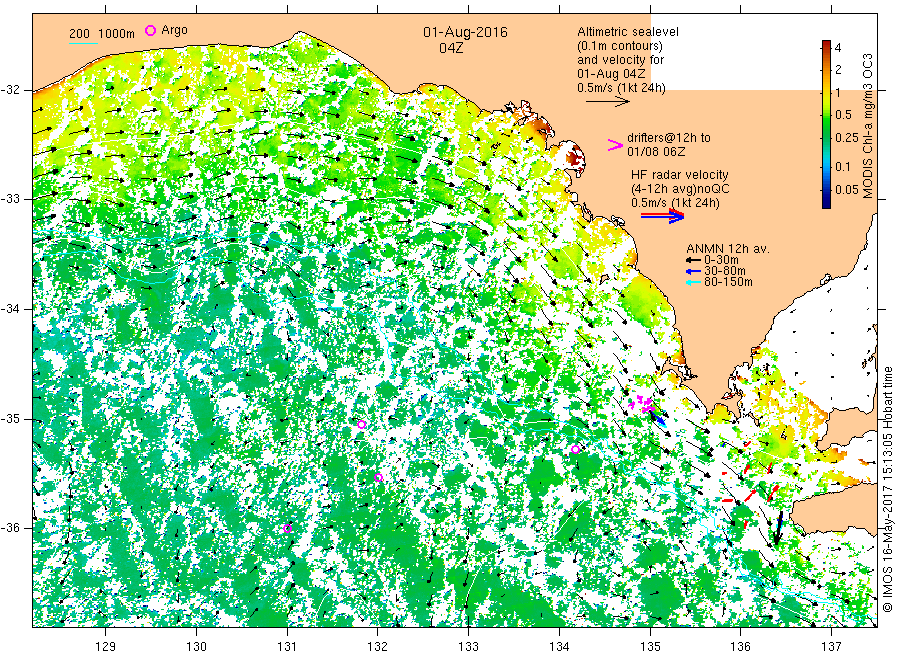This screenshot has width=900, height=660.
Task: Click the longitude axis label 135
Action: tap(650, 646)
